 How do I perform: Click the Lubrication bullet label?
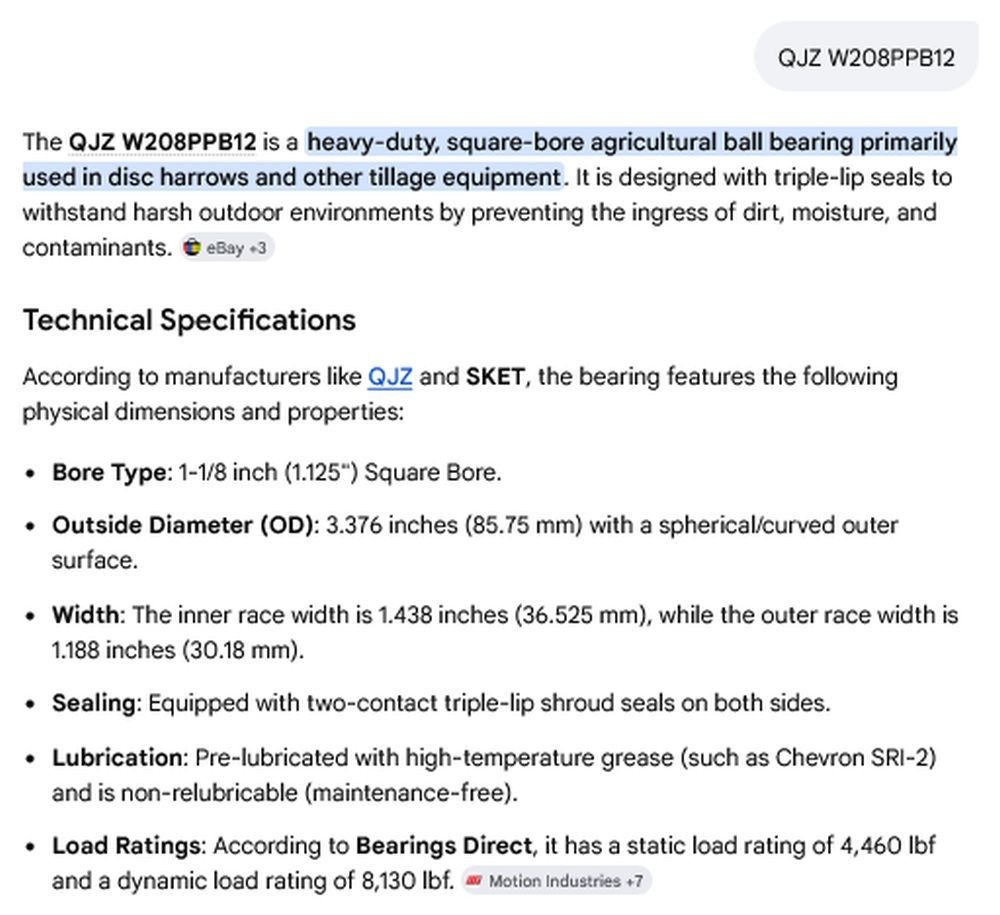click(x=117, y=758)
